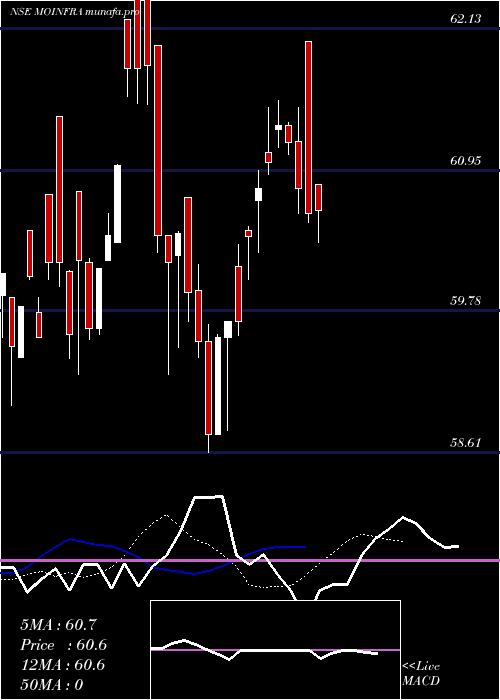The width and height of the screenshot is (500, 700).
Task: Click the NSE MOINFRA munafa.pro title
Action: [x=75, y=12]
